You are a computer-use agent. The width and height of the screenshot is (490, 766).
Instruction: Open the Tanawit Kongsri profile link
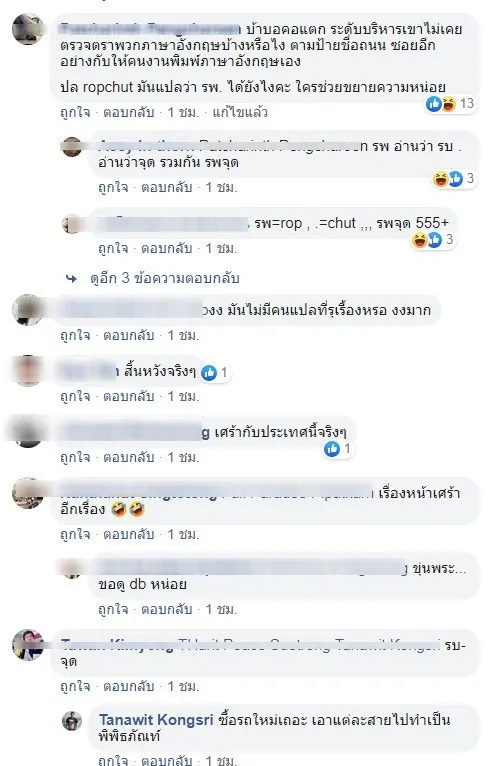156,720
